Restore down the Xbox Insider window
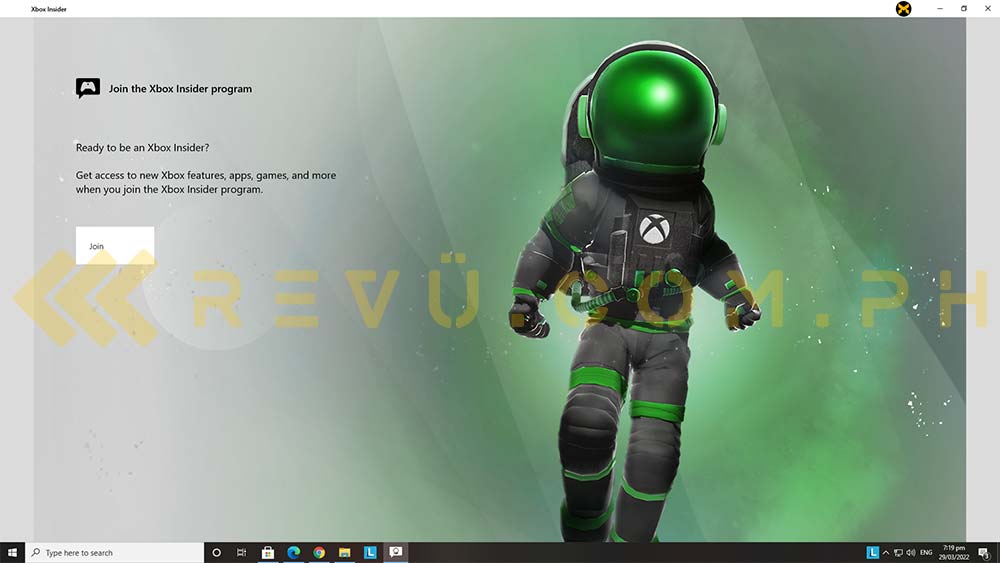Image resolution: width=1000 pixels, height=563 pixels. pyautogui.click(x=964, y=9)
